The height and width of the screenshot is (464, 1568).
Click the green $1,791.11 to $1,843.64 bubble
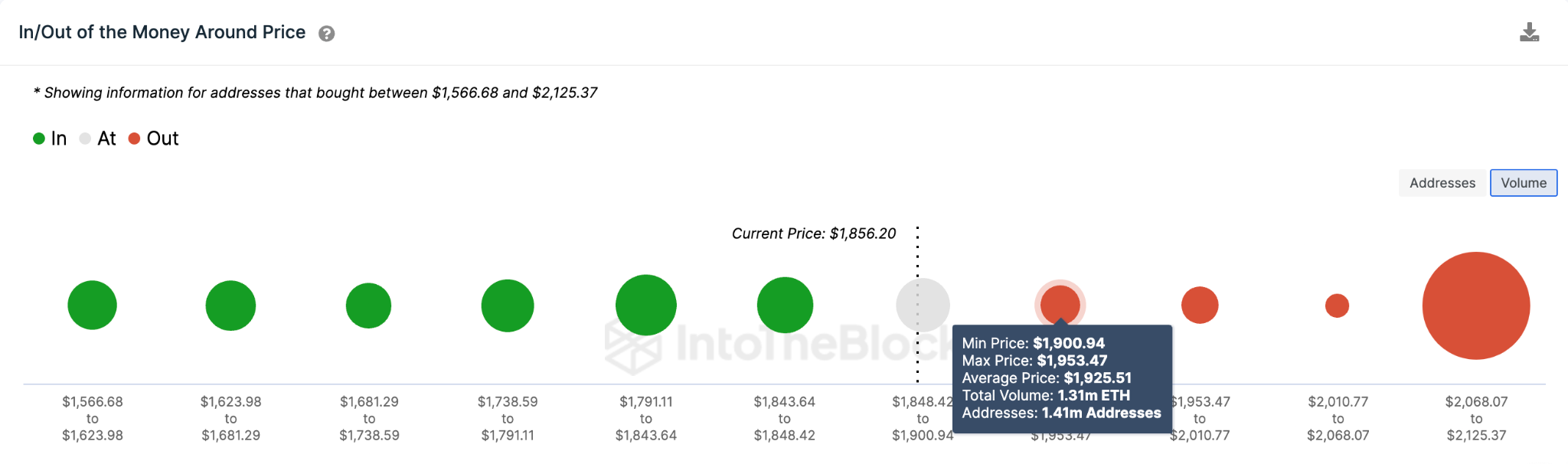(646, 305)
